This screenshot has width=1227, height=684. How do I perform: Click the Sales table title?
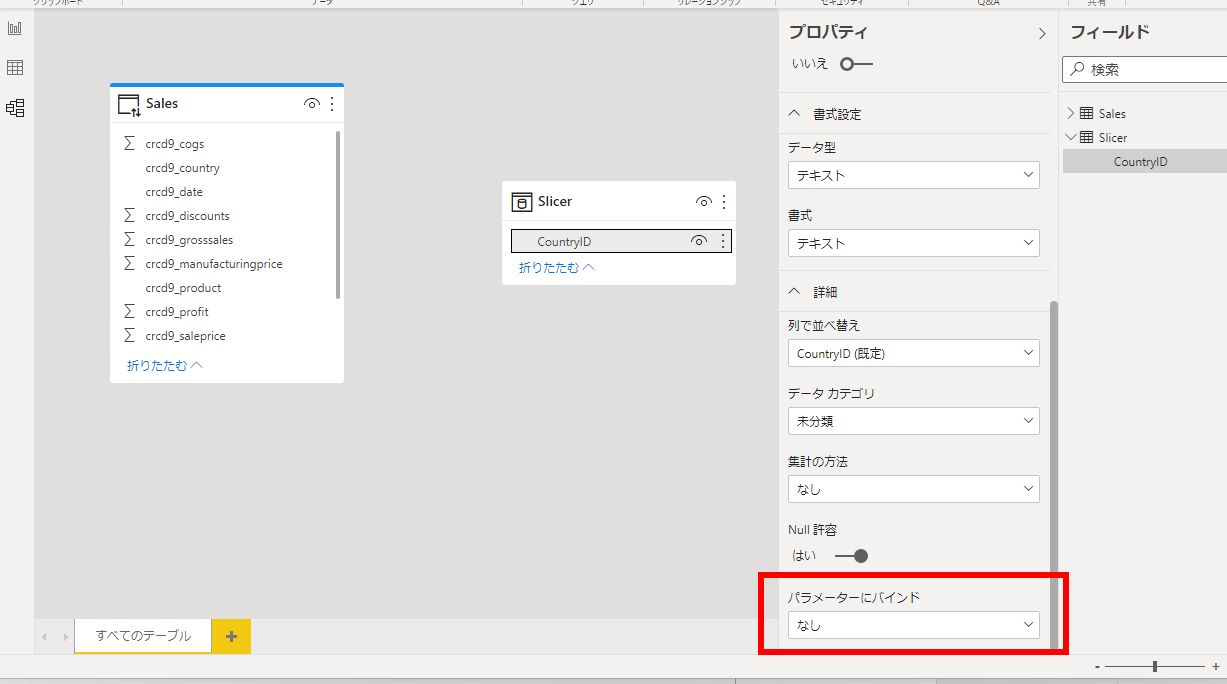pos(162,104)
